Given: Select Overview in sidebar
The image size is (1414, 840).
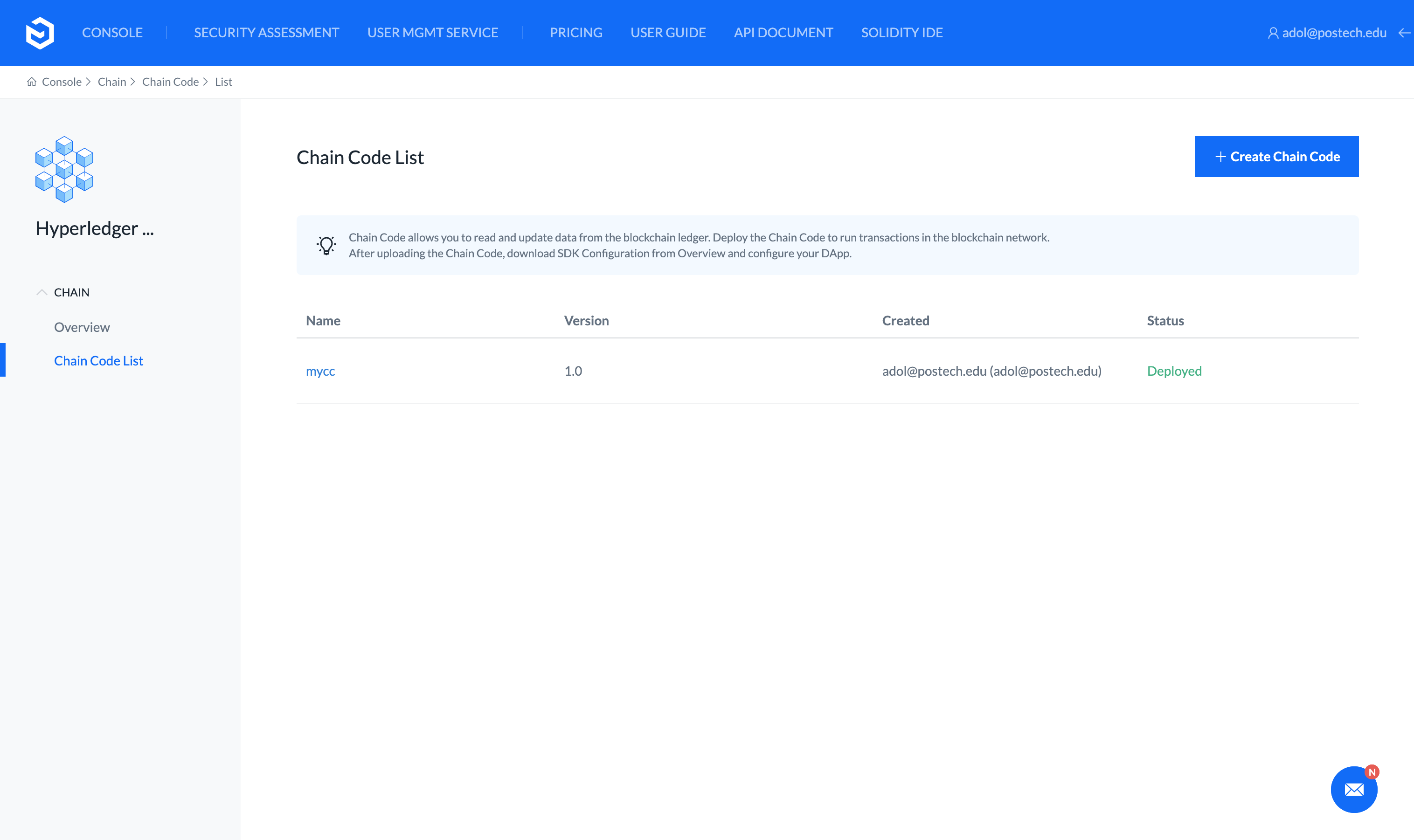Looking at the screenshot, I should (x=82, y=327).
